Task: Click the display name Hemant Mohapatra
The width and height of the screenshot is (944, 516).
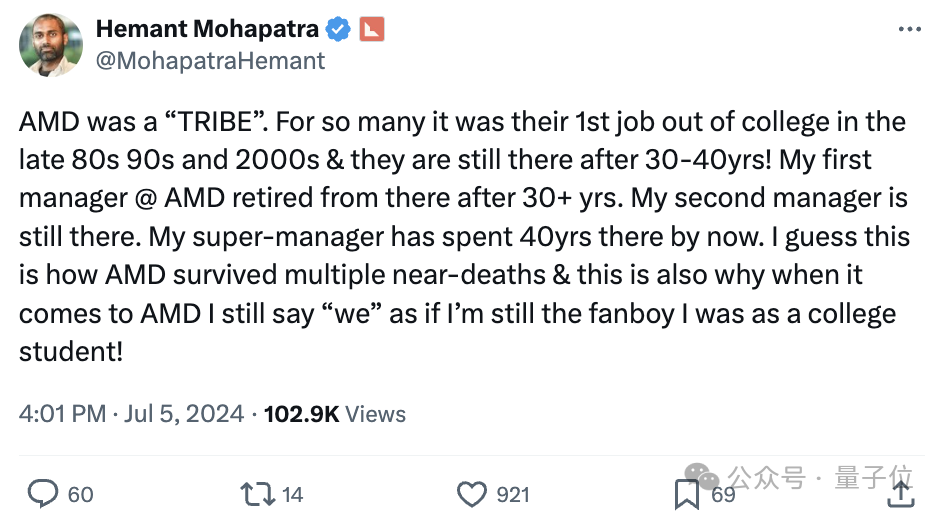Action: click(208, 30)
